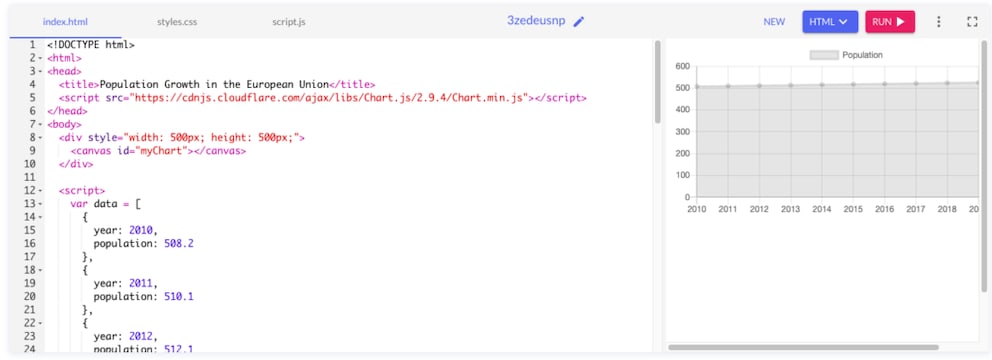
Task: Collapse the body fold arrow on line 7
Action: click(40, 125)
